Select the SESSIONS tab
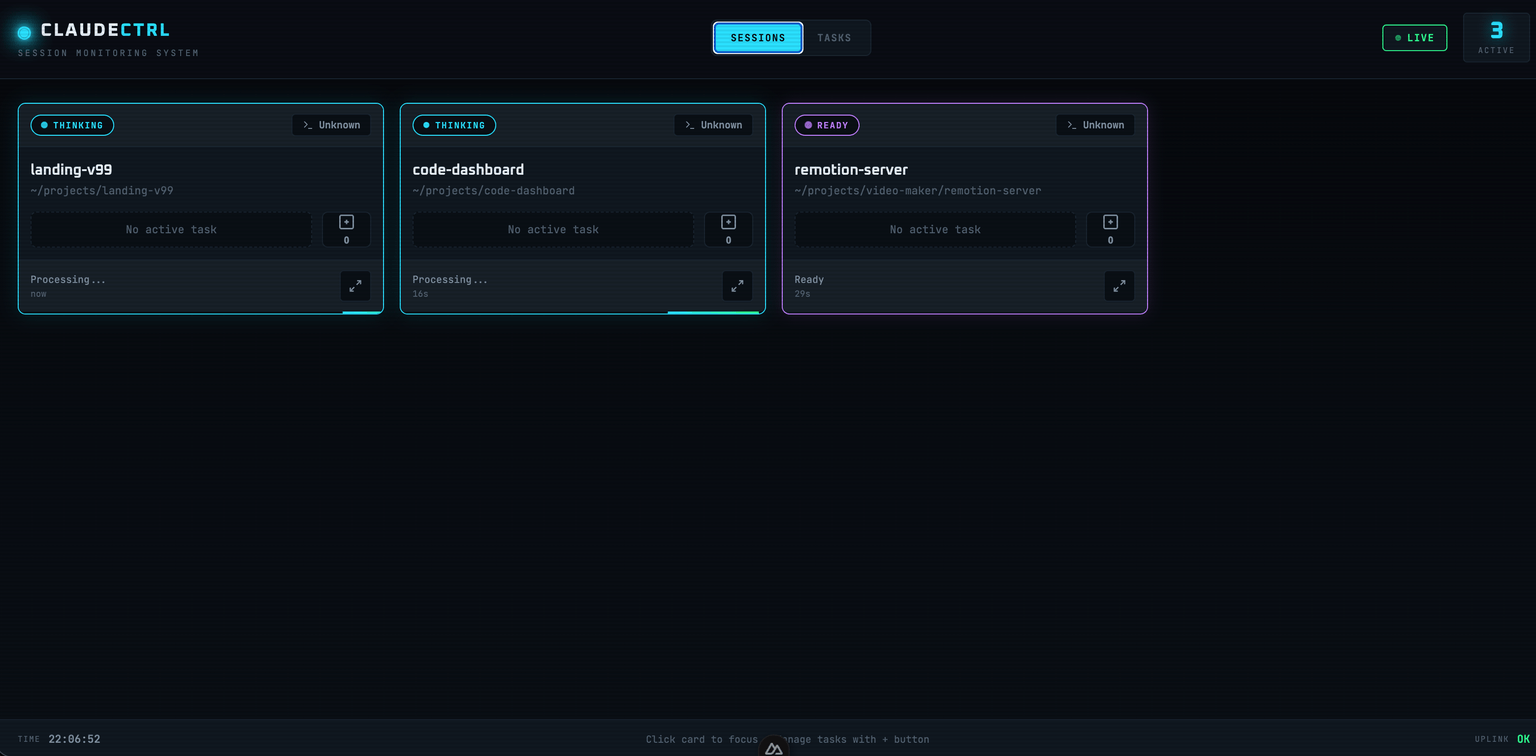 pos(757,37)
